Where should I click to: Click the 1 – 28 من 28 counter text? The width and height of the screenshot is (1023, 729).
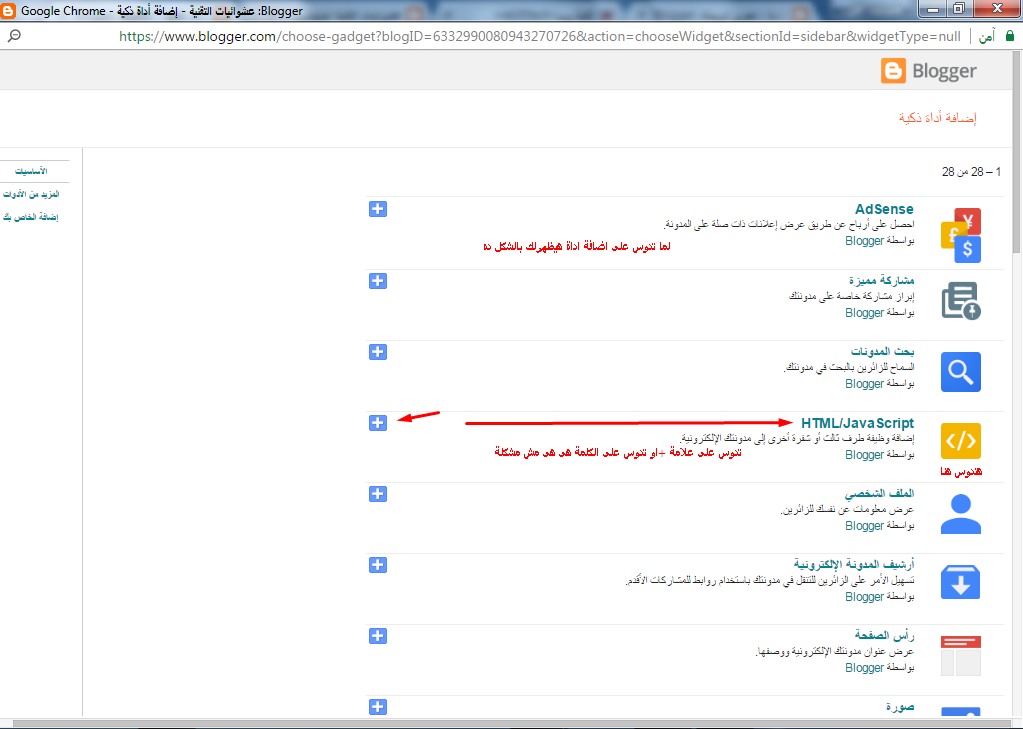(971, 172)
